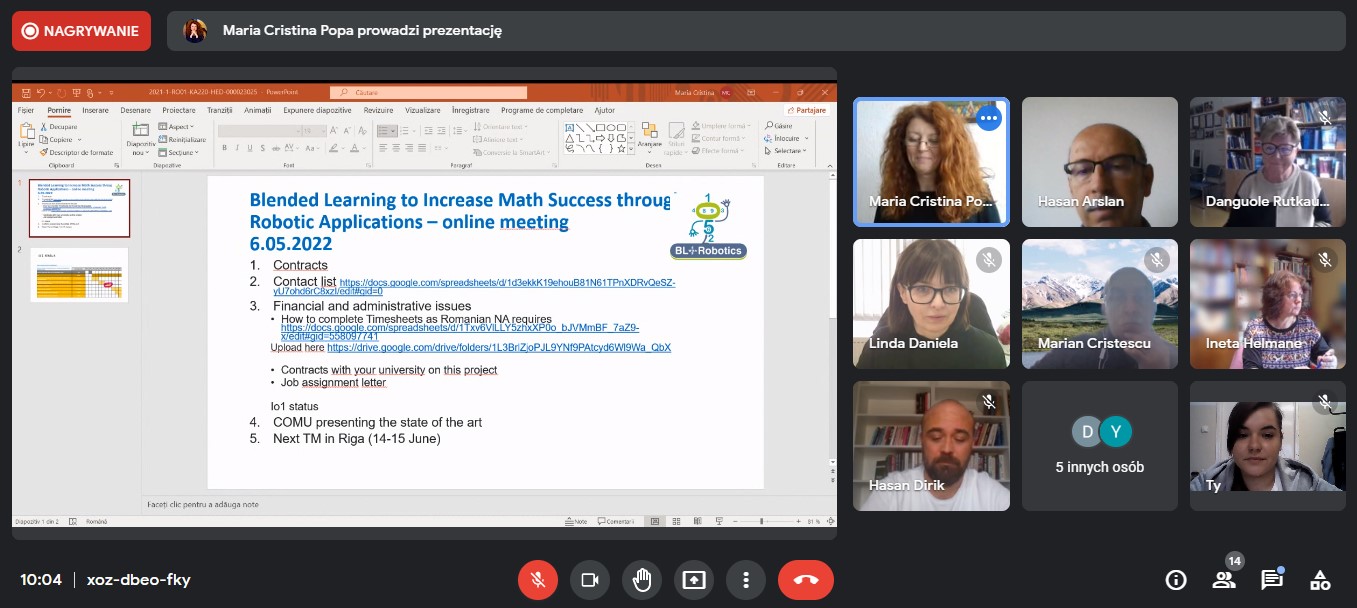Switch to the Proiectare ribbon tab
This screenshot has width=1357, height=608.
[179, 110]
